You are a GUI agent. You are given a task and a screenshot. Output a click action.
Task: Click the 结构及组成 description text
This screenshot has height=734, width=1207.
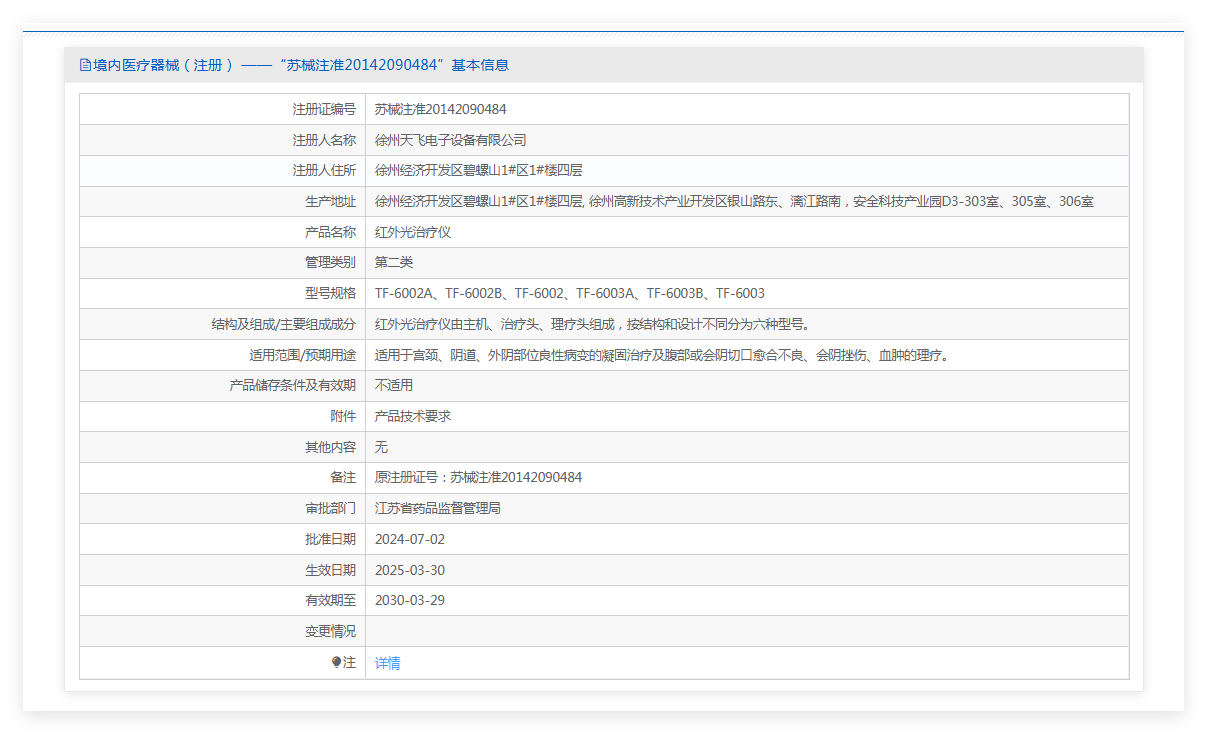coord(592,324)
